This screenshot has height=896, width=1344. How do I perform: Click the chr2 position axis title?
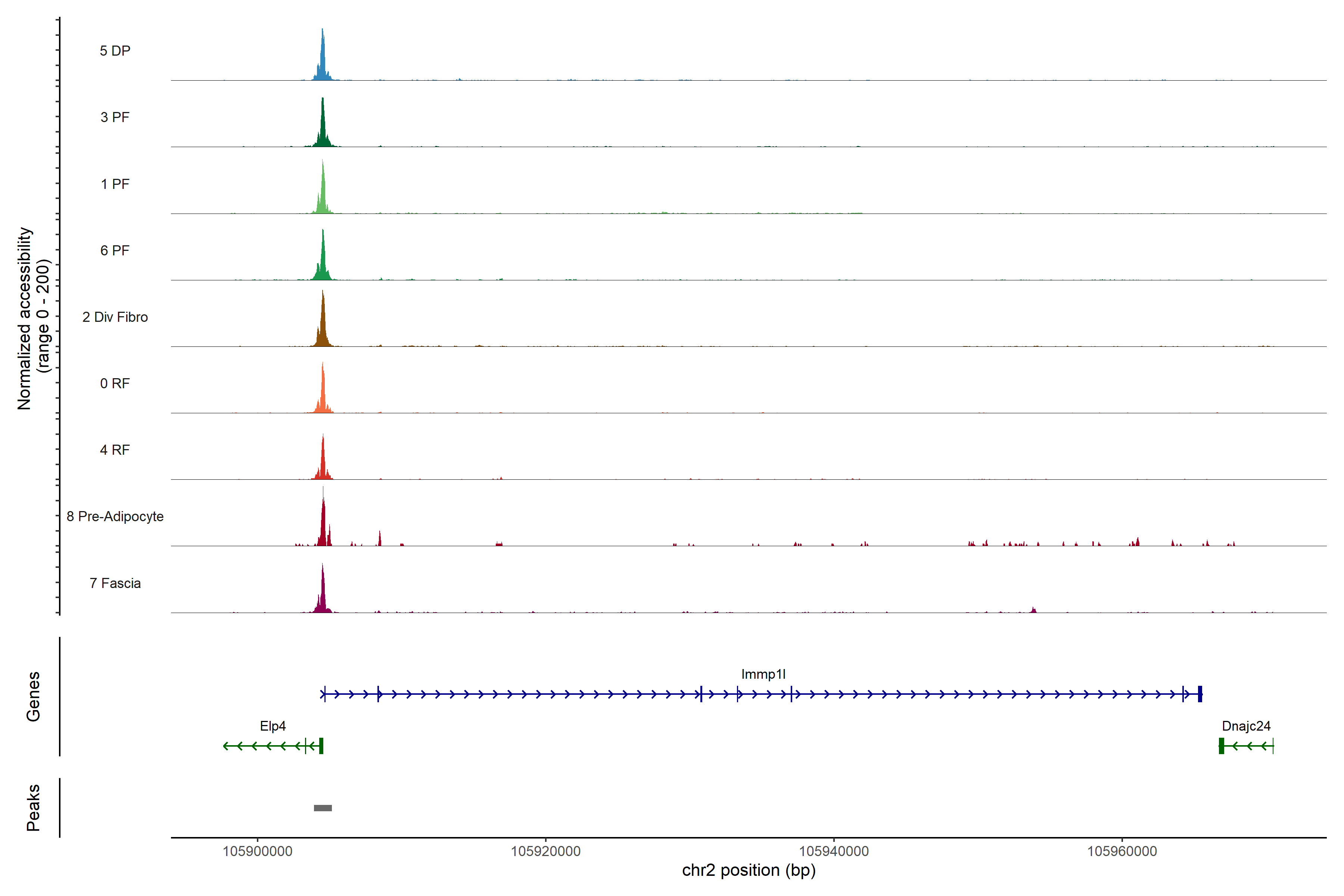point(749,870)
